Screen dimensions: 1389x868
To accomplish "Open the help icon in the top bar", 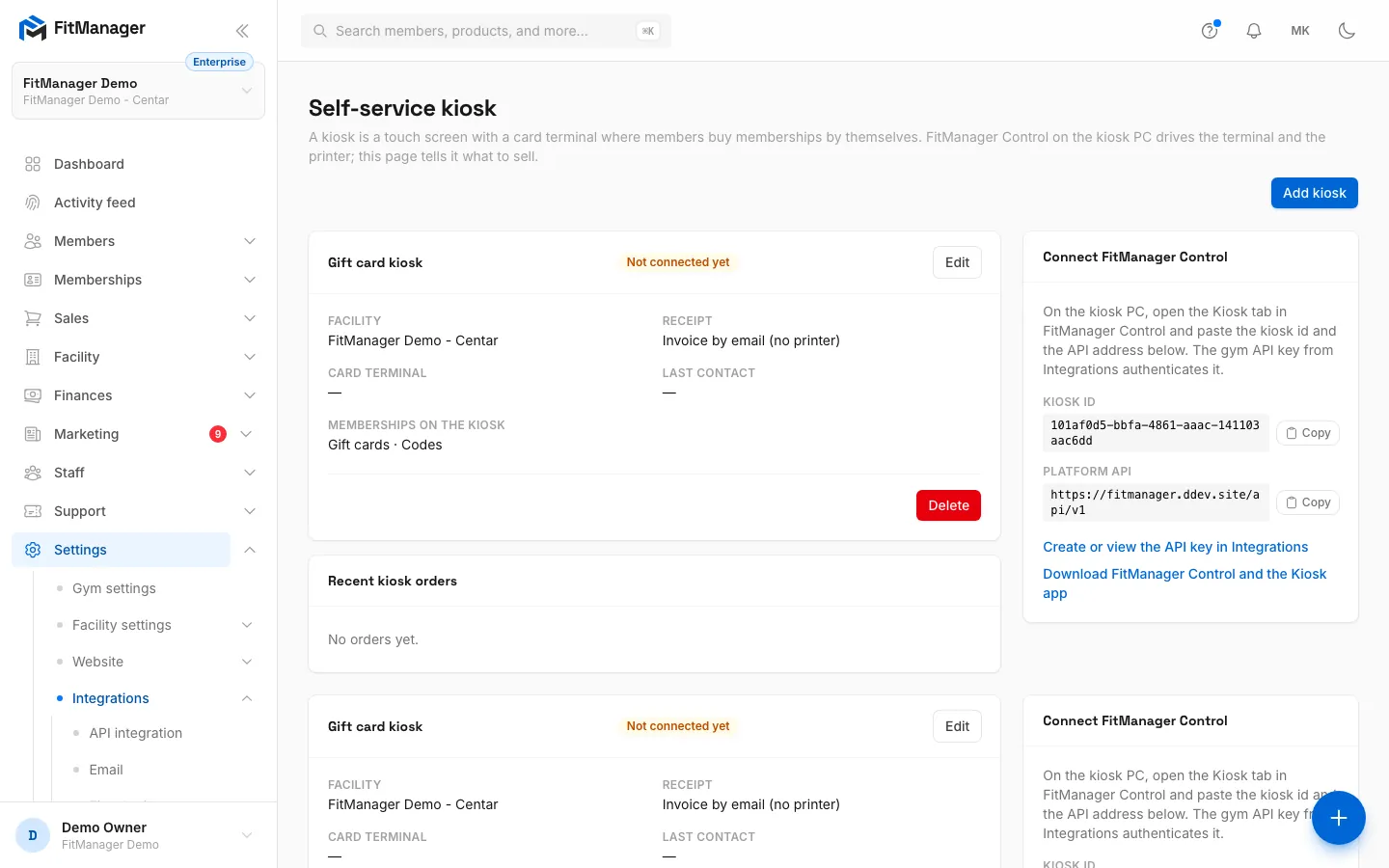I will 1210,31.
